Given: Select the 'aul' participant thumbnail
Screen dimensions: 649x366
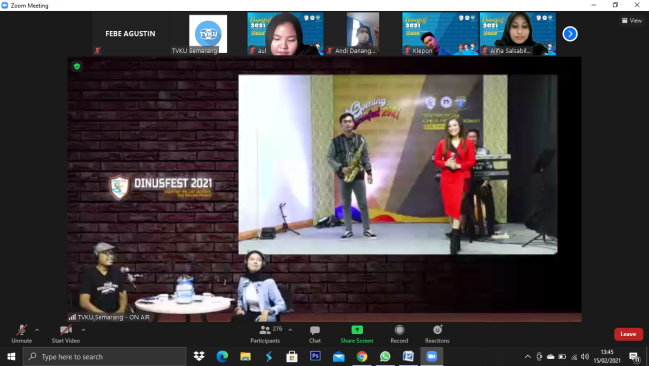Looking at the screenshot, I should pyautogui.click(x=286, y=34).
